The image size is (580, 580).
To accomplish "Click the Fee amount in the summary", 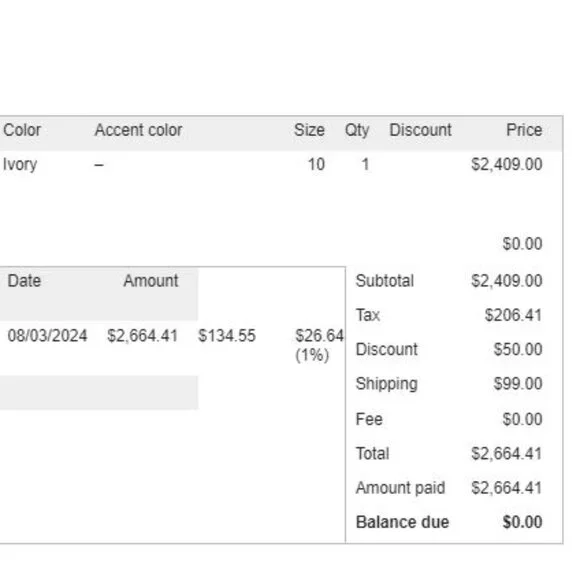I will (x=522, y=419).
